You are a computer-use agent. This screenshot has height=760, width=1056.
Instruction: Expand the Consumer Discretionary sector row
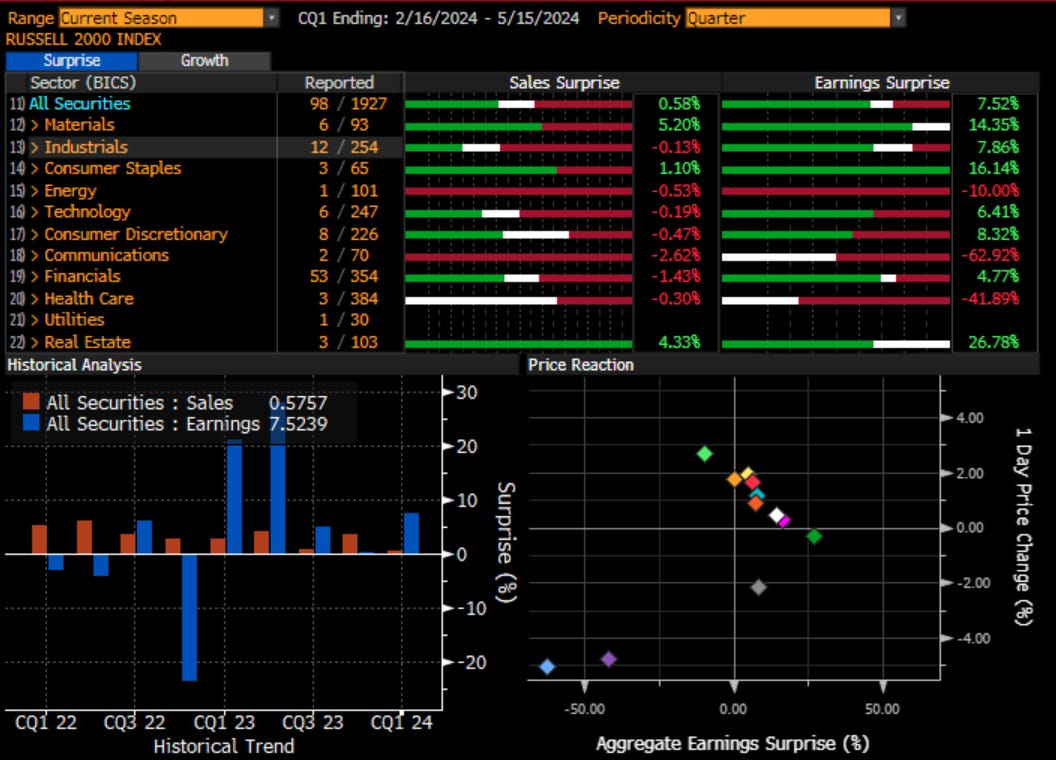point(34,234)
